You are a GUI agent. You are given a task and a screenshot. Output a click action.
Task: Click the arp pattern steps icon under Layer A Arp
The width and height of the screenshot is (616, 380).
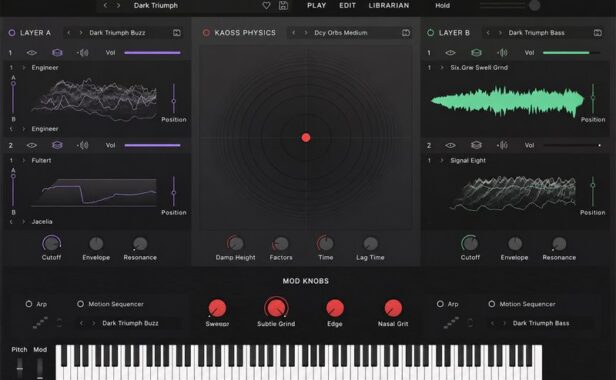[40, 323]
